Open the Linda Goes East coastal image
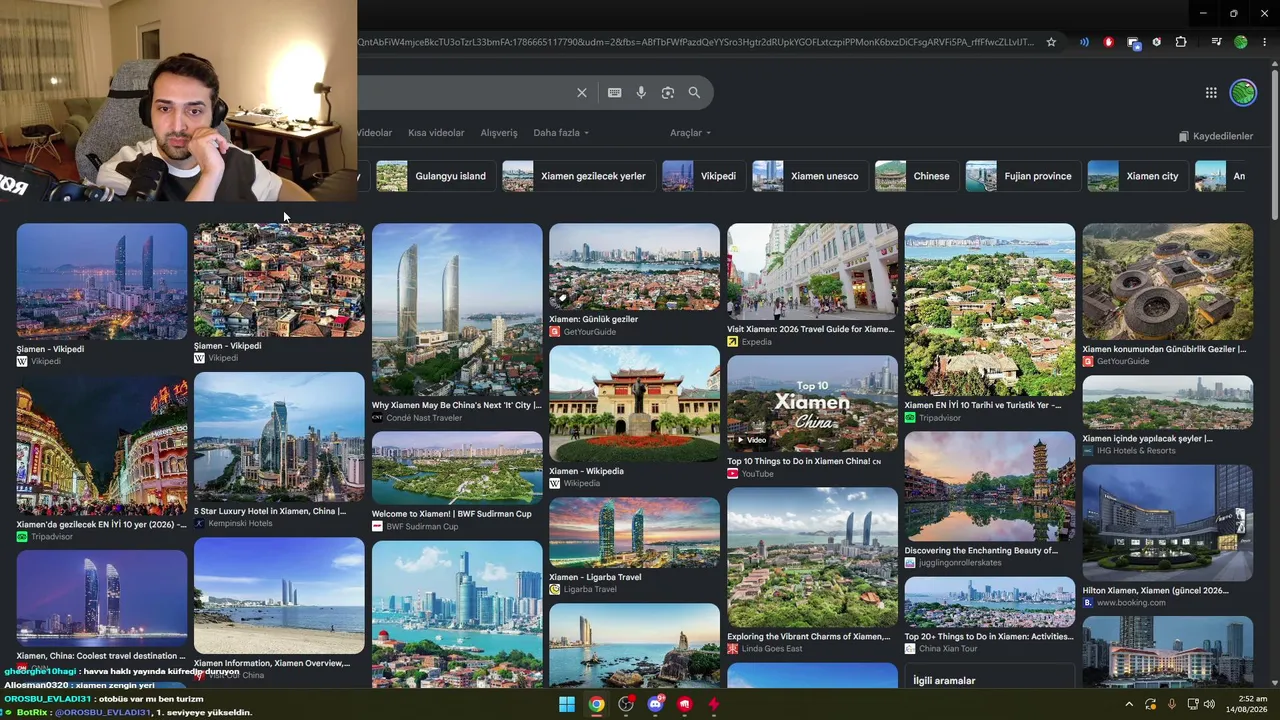This screenshot has height=720, width=1280. pos(812,557)
